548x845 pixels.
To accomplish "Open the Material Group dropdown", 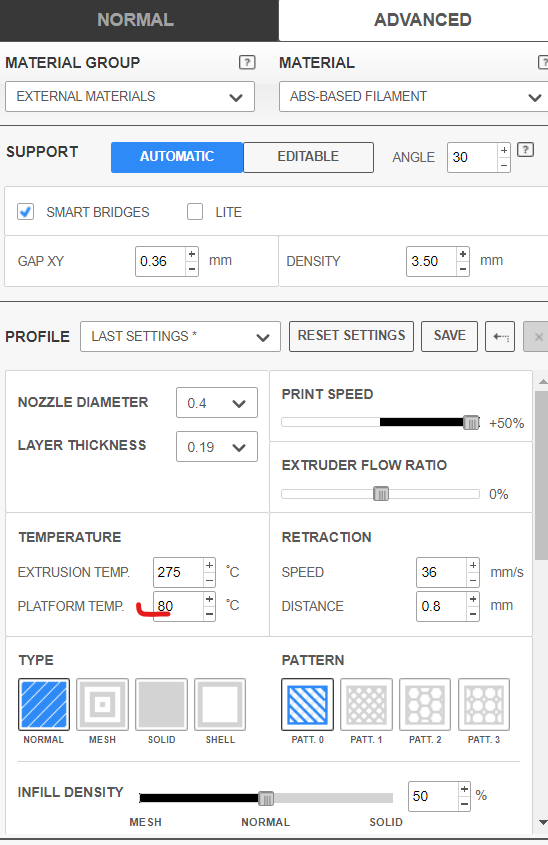I will tap(130, 96).
